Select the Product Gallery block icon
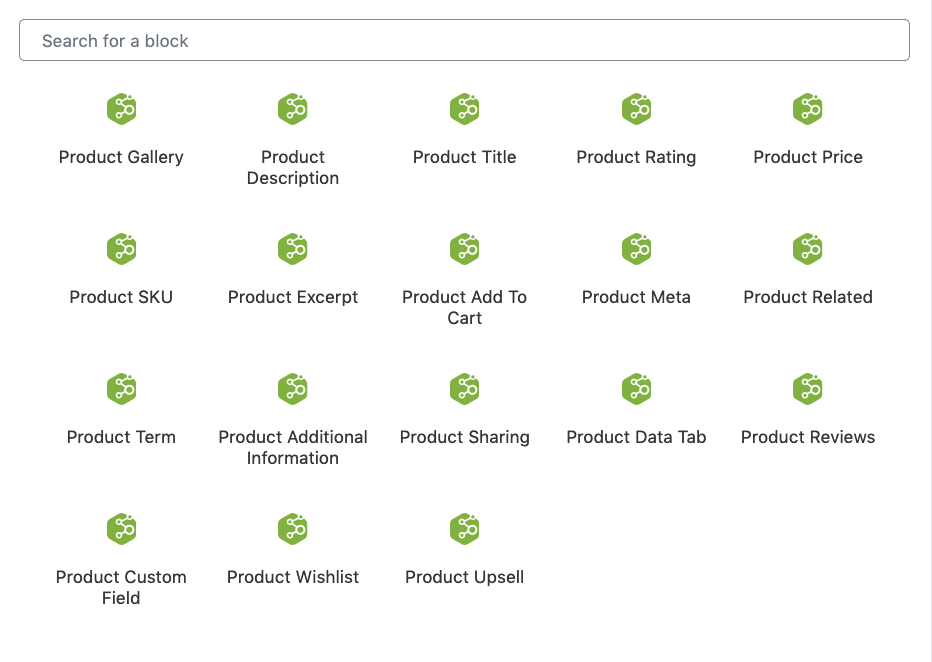Image resolution: width=932 pixels, height=662 pixels. tap(121, 109)
